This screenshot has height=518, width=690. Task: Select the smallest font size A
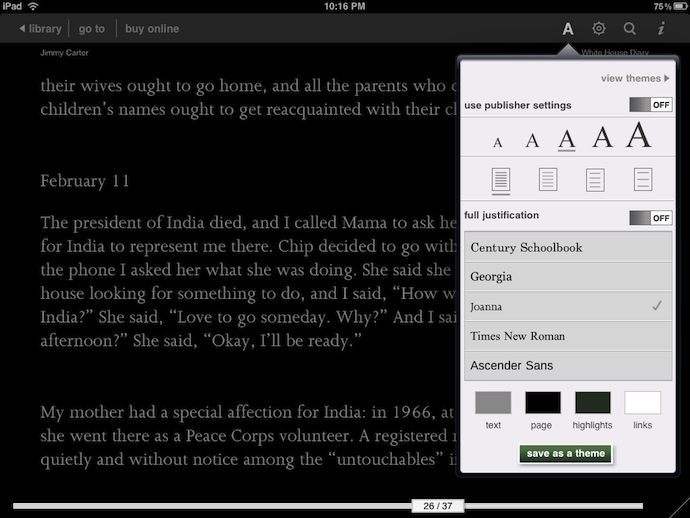coord(498,143)
